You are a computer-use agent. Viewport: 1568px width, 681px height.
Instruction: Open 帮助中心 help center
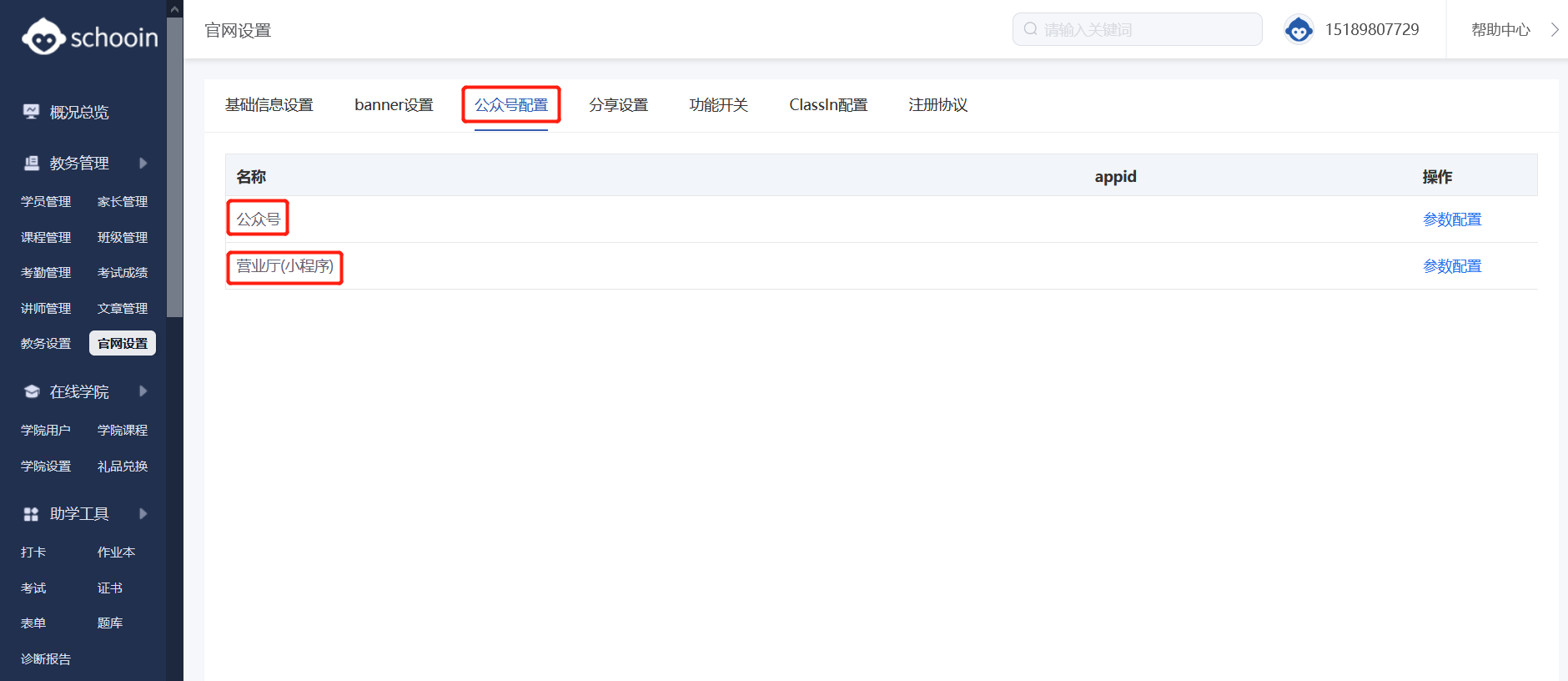tap(1500, 30)
